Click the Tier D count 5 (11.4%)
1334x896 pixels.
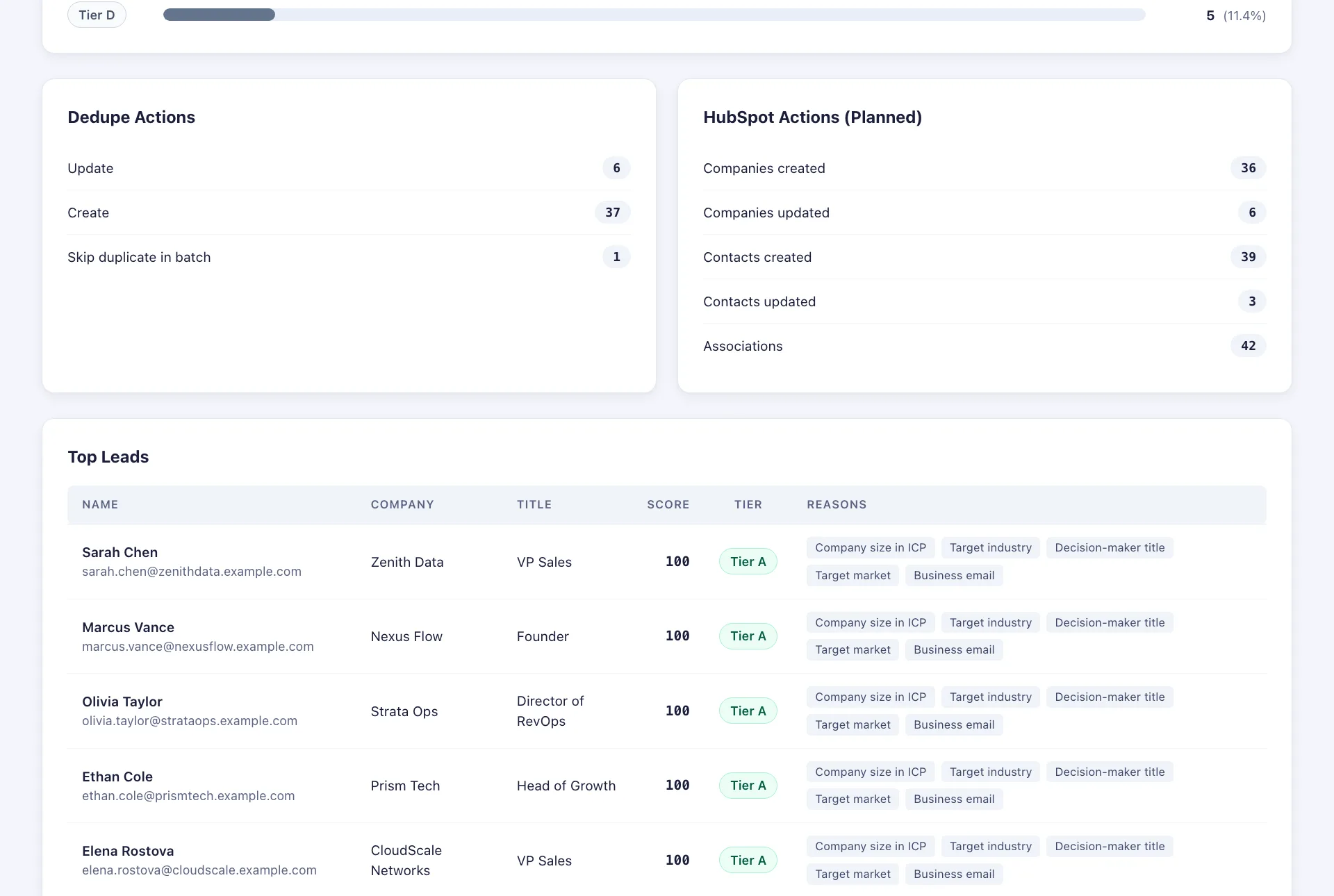point(1236,15)
